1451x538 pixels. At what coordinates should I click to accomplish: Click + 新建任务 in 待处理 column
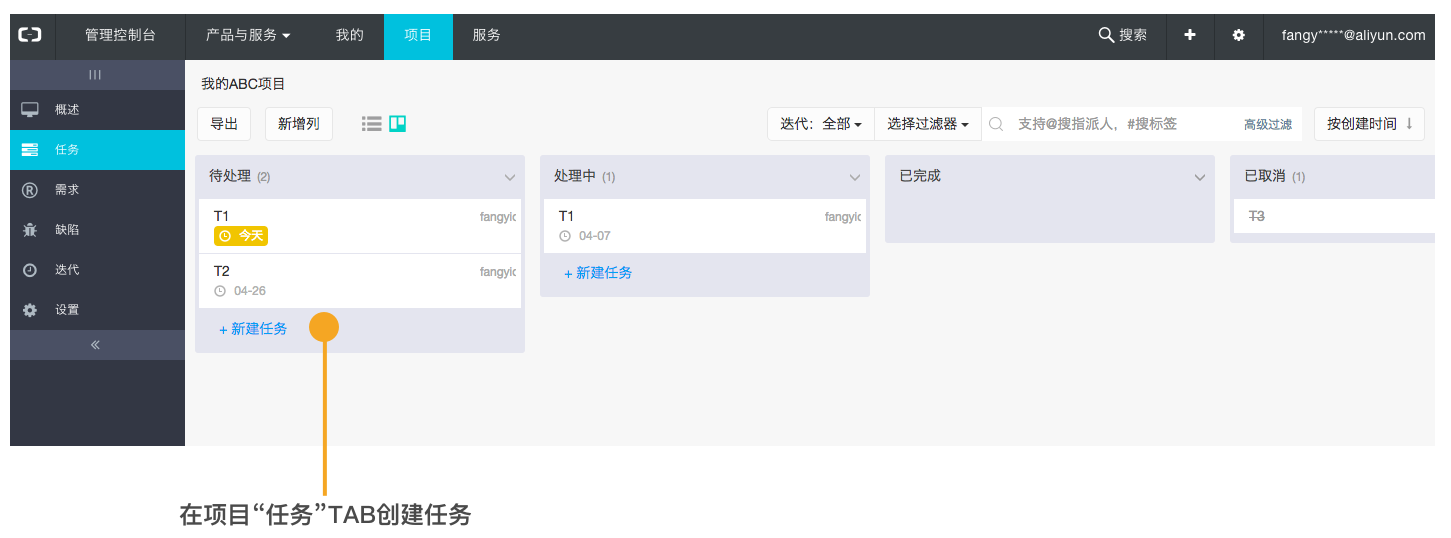coord(253,329)
